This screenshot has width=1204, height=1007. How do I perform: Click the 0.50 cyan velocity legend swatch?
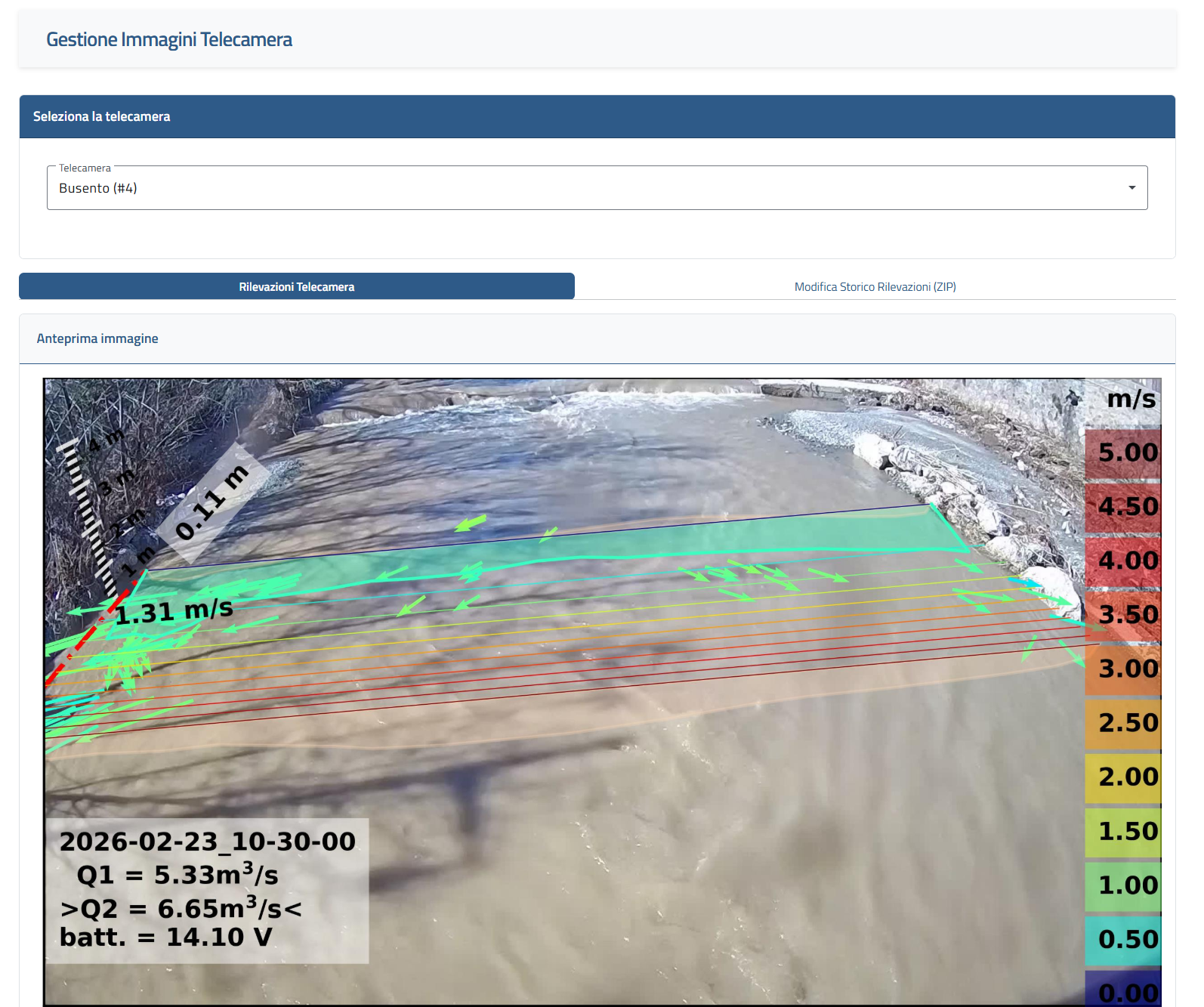coord(1123,939)
